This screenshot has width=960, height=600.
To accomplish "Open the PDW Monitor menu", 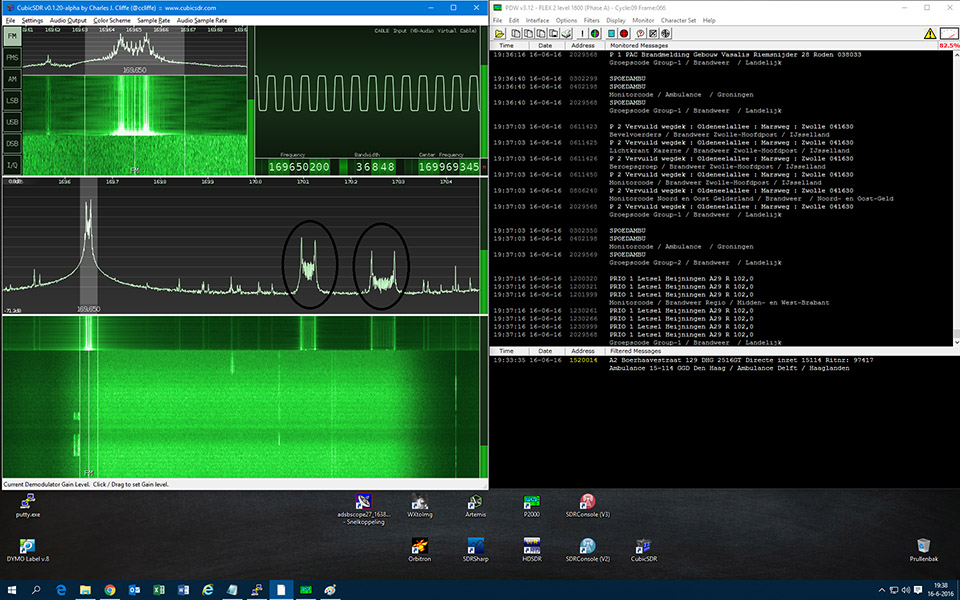I will (643, 20).
